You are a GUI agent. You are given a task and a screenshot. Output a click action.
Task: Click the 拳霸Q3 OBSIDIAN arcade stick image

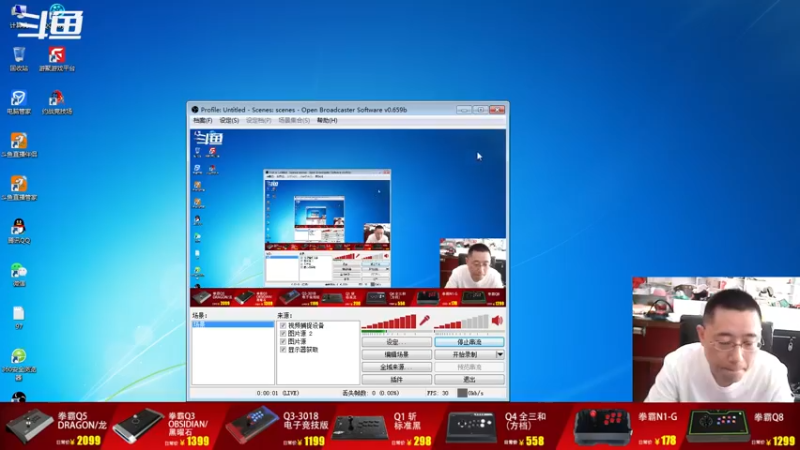click(138, 426)
